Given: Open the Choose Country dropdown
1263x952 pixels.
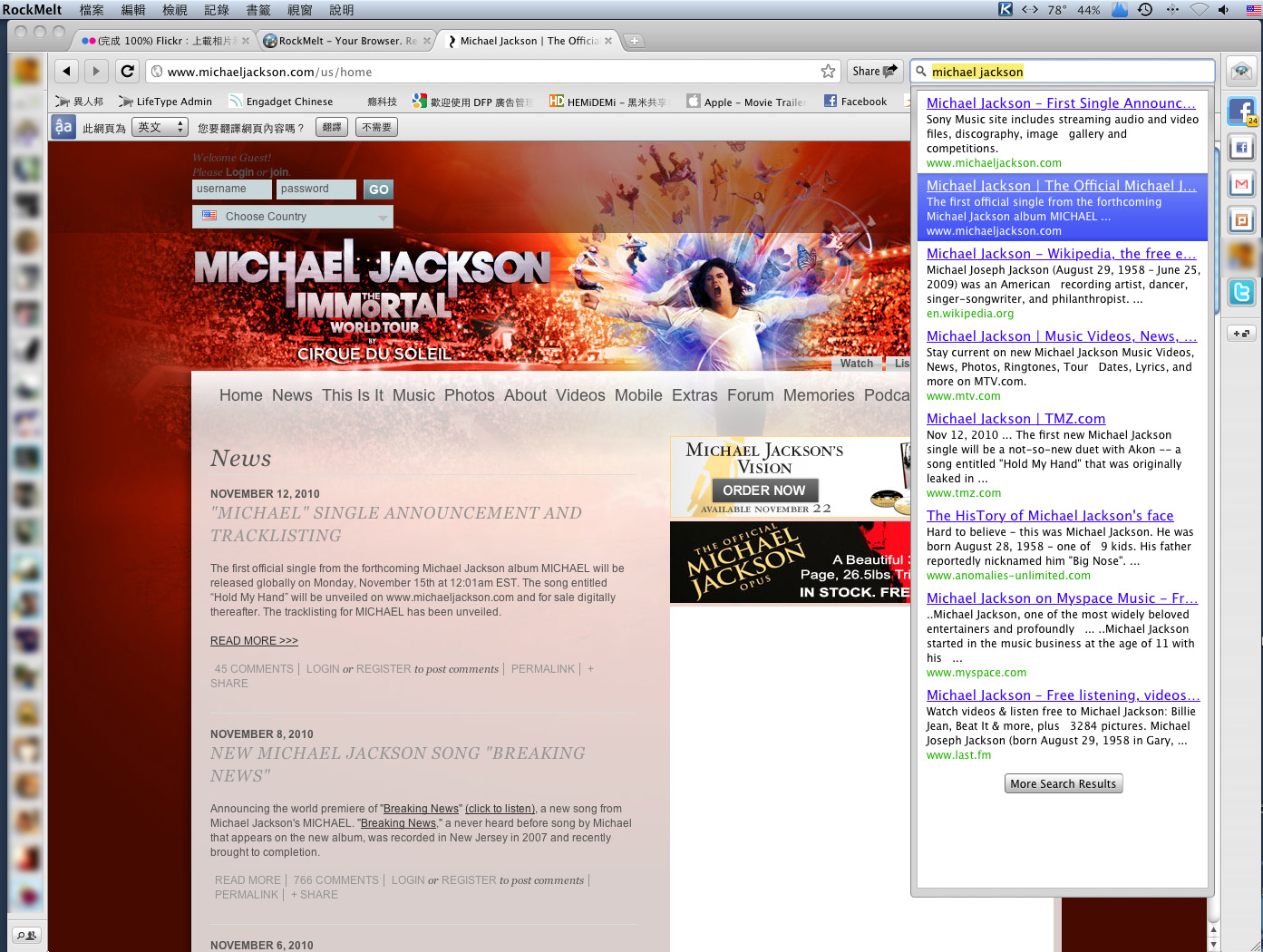Looking at the screenshot, I should pos(292,217).
